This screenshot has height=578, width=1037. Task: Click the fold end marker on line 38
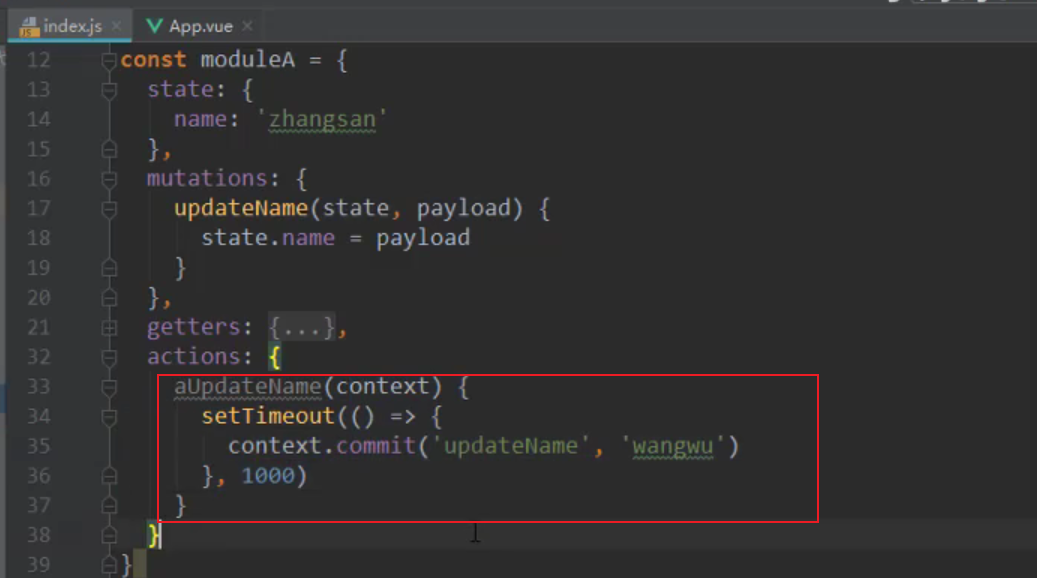click(109, 536)
